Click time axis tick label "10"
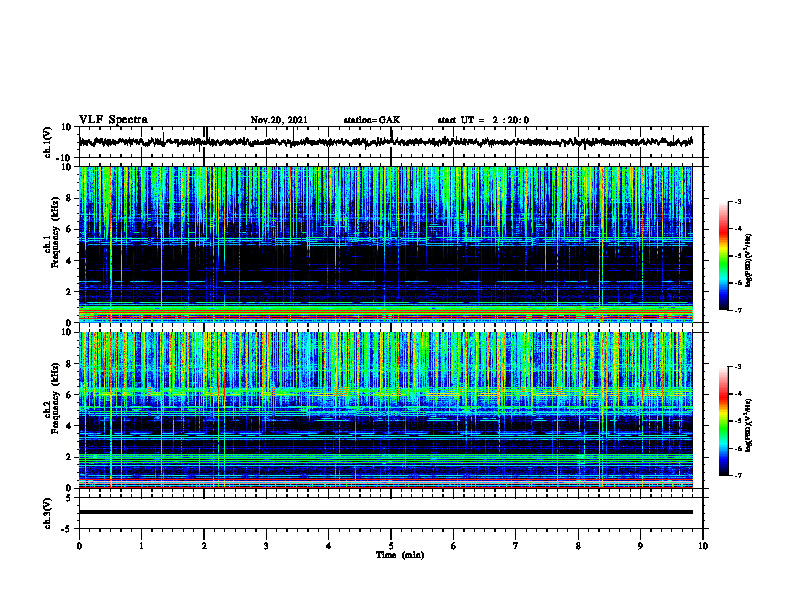 (x=703, y=546)
